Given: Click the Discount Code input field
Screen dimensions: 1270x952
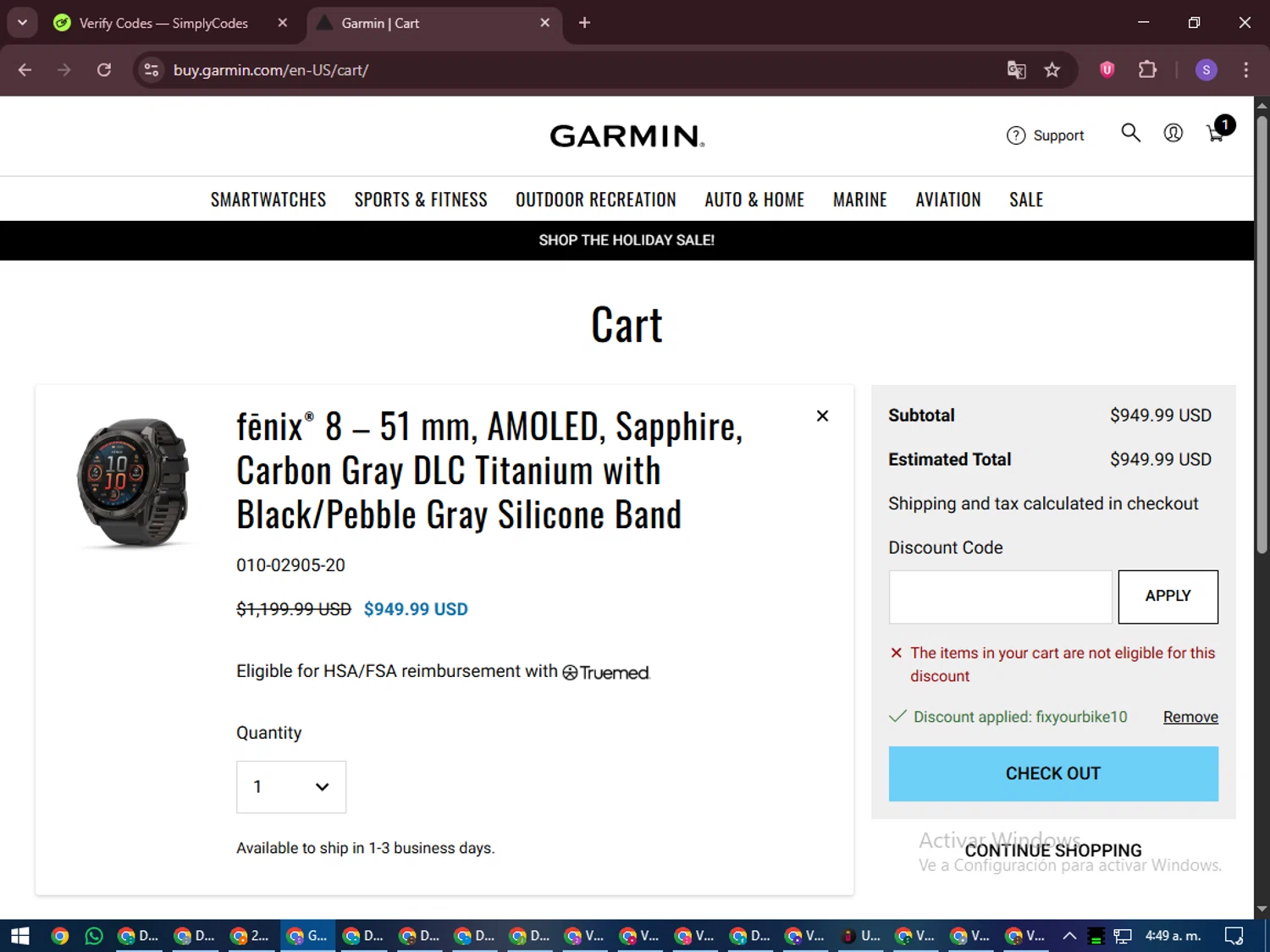Looking at the screenshot, I should pyautogui.click(x=1000, y=597).
